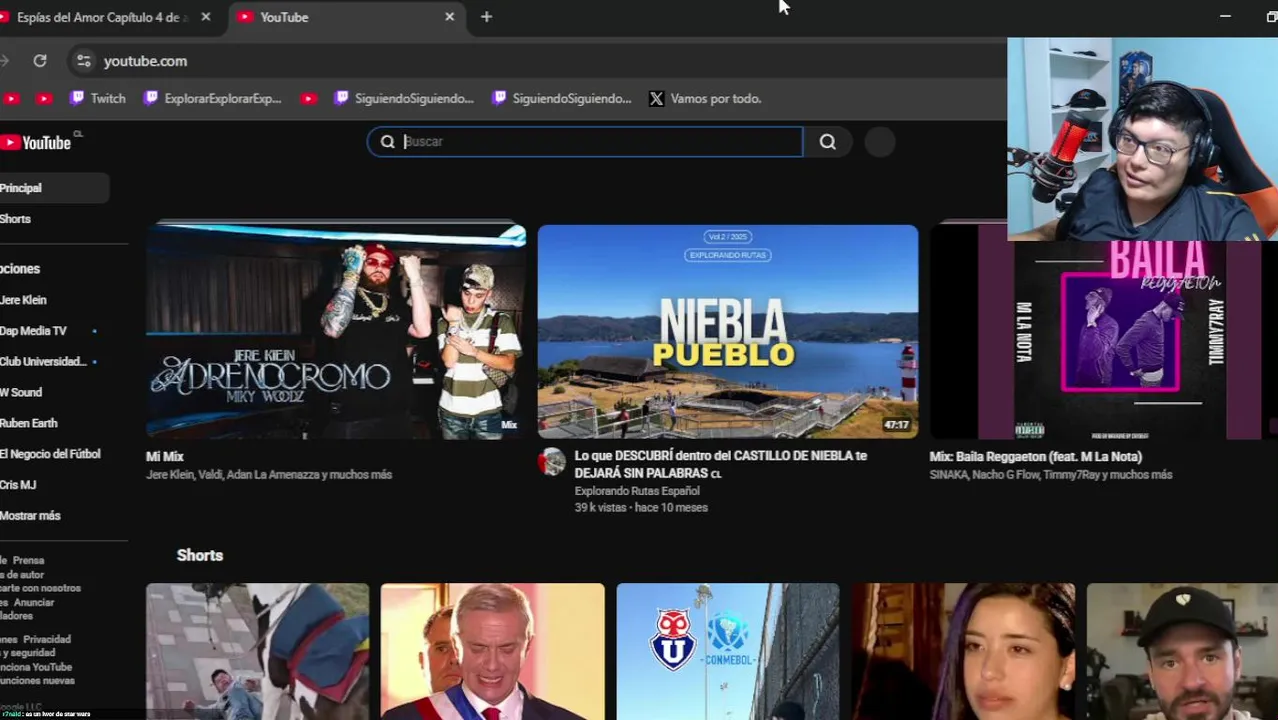
Task: Go to Principal in sidebar
Action: pyautogui.click(x=52, y=188)
